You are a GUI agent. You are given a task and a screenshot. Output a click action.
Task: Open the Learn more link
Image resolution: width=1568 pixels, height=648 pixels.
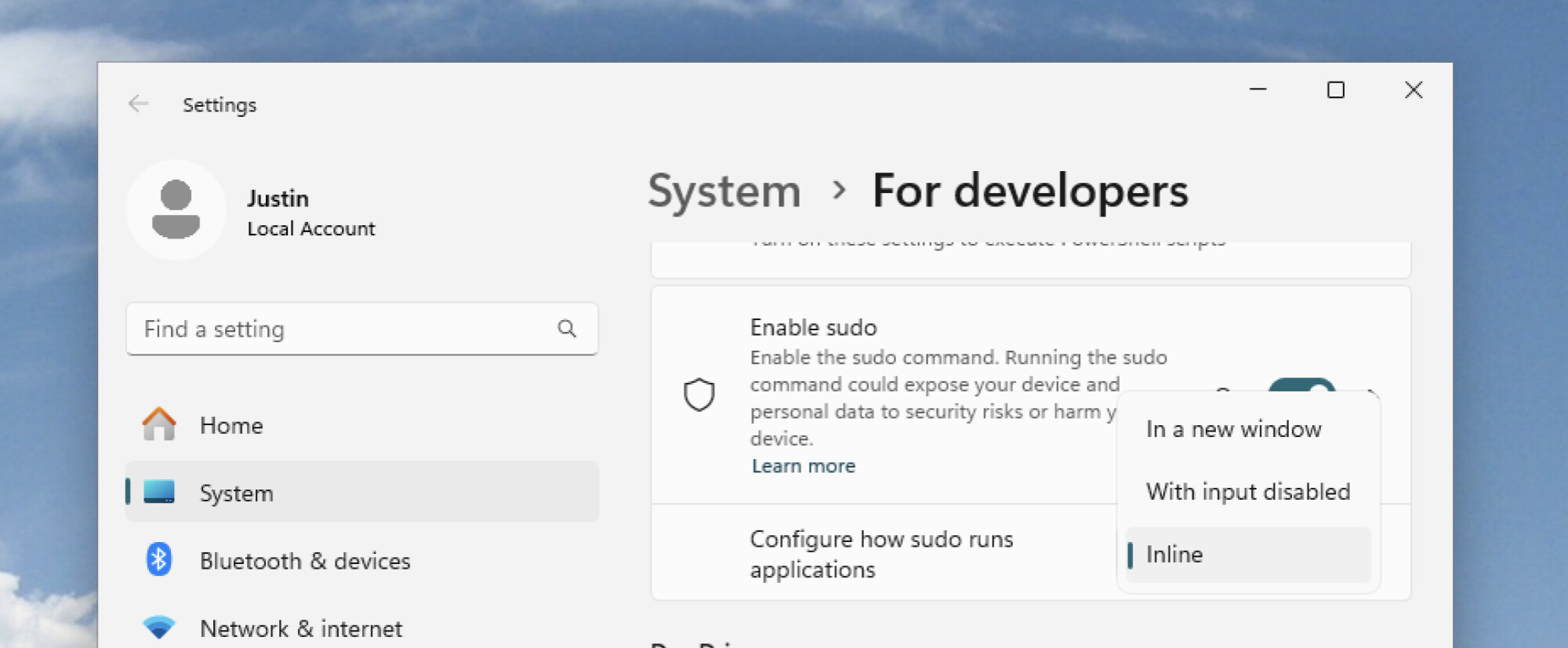(803, 466)
